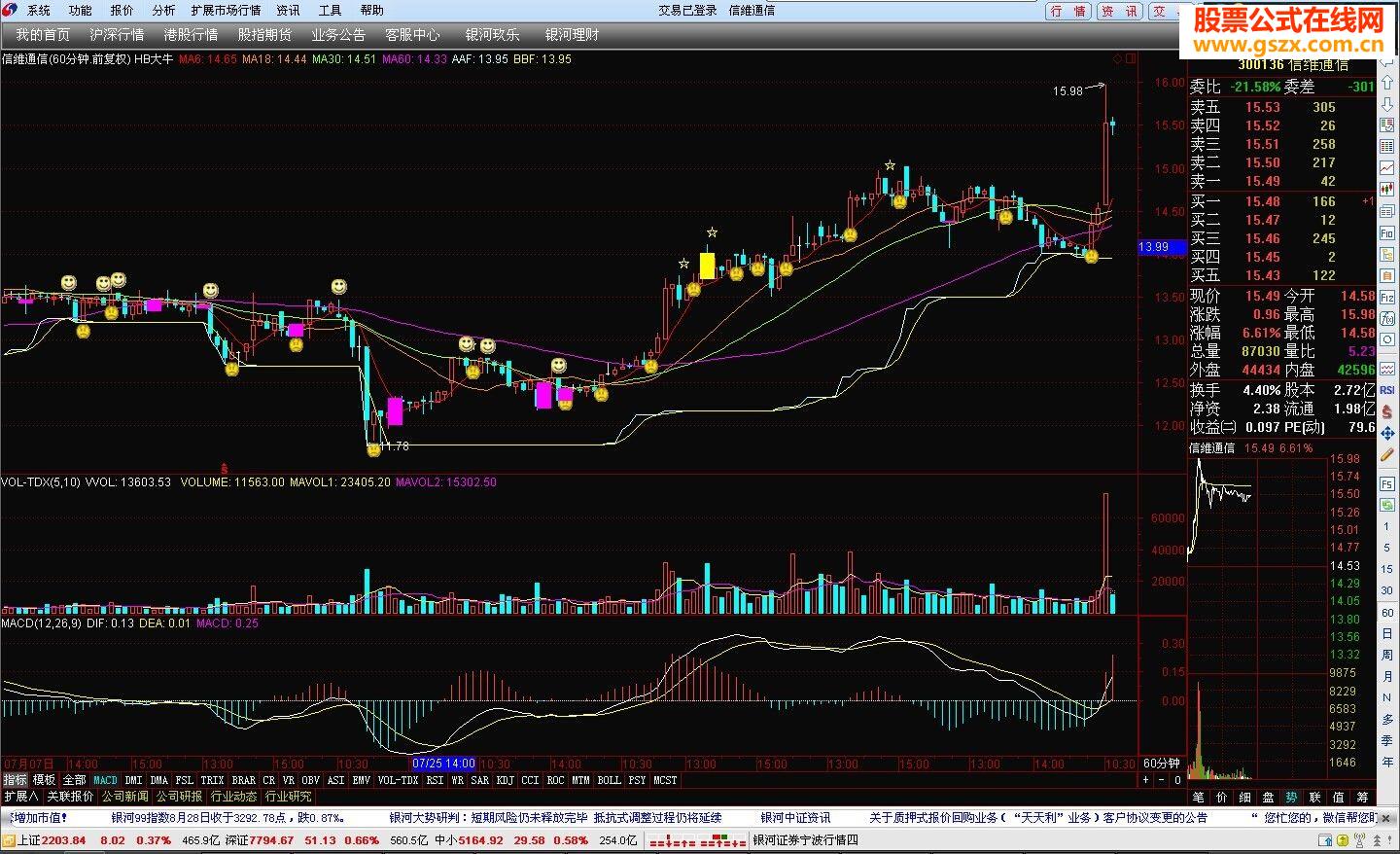Close the news ticker with X button
Viewport: 1400px width, 854px height.
[1387, 818]
